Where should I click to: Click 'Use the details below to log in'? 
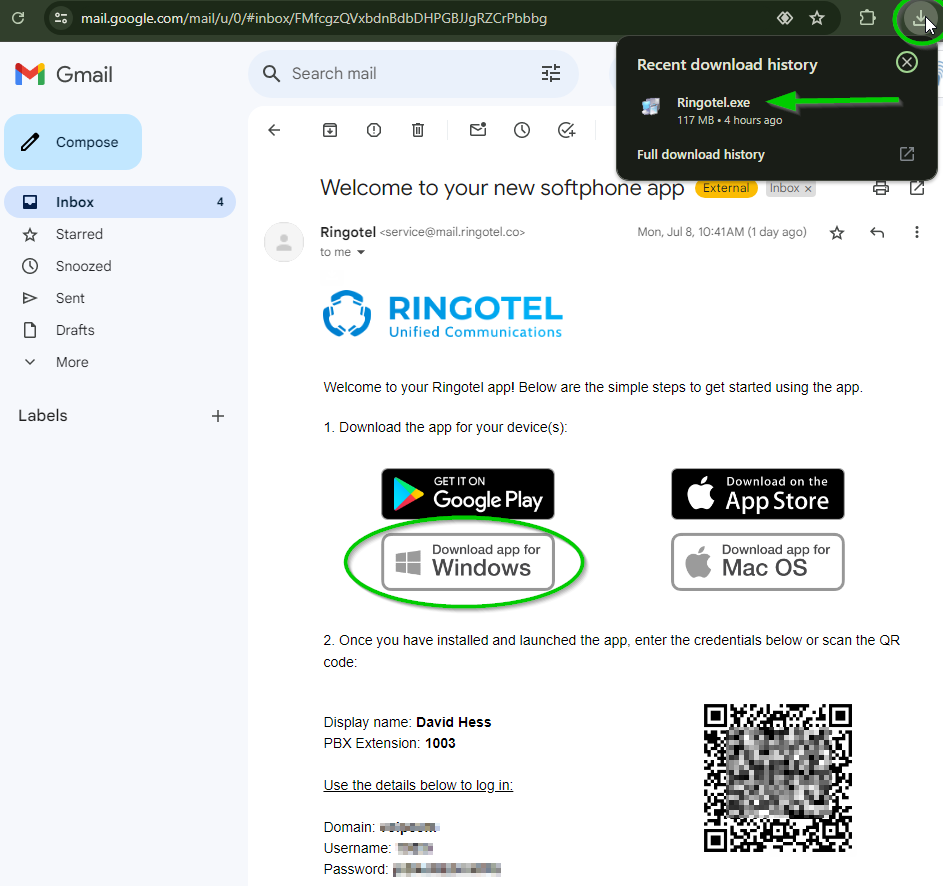418,786
